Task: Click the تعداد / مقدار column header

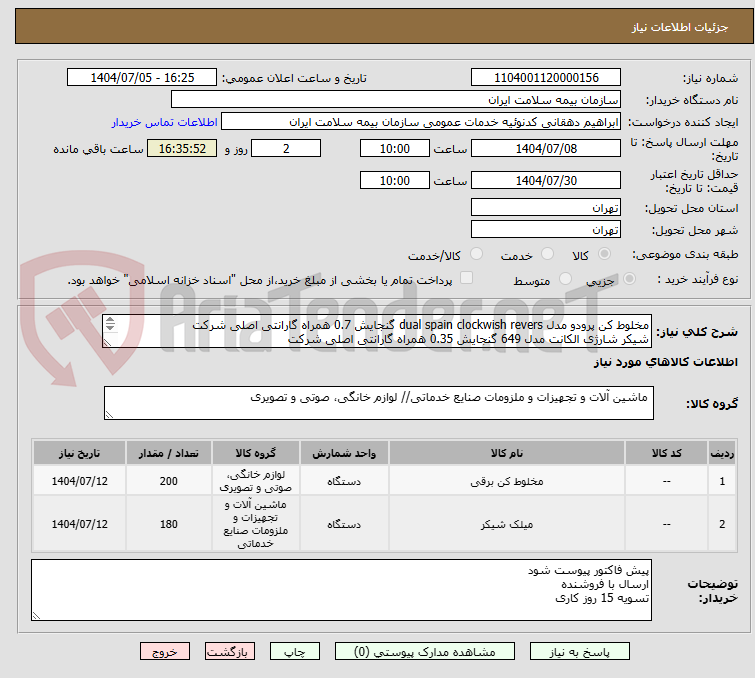Action: (169, 453)
